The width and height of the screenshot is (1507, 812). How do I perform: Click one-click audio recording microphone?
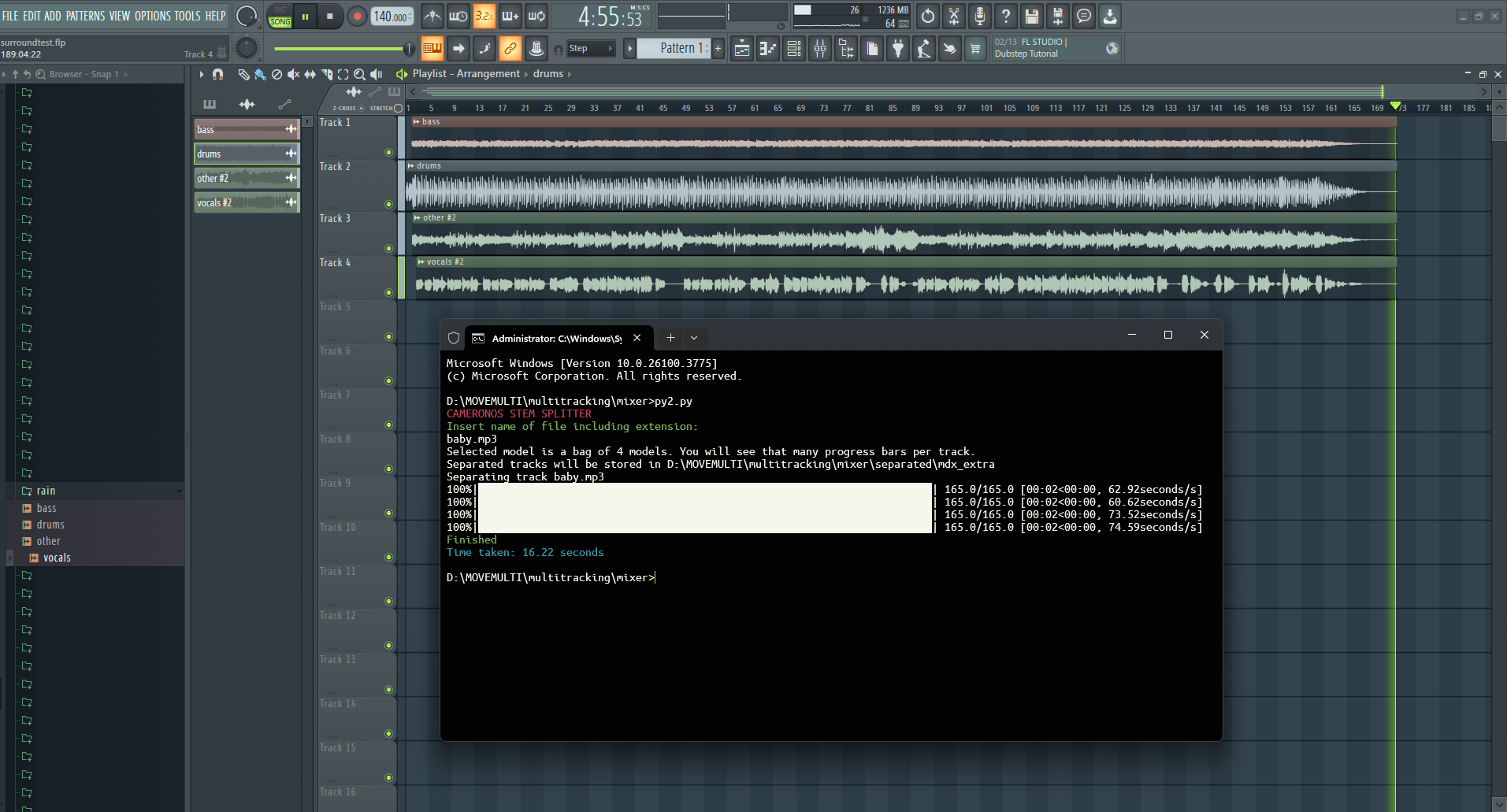[980, 16]
